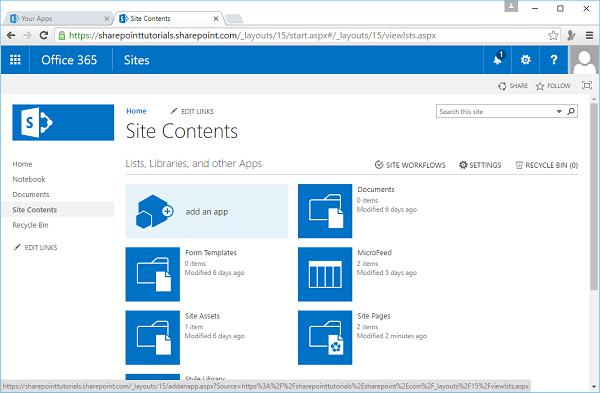Open the settings gear in header

pos(525,60)
